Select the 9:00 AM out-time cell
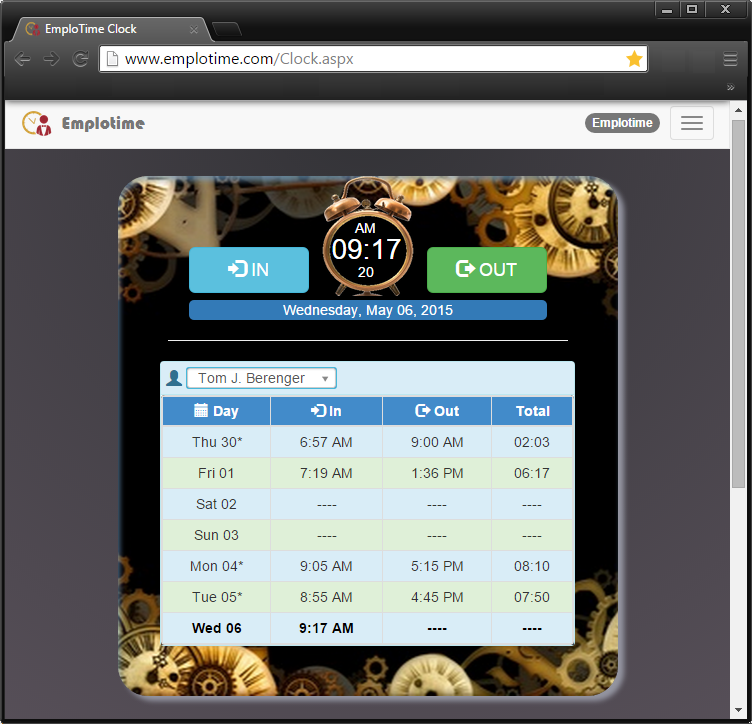The width and height of the screenshot is (752, 724). coord(437,442)
